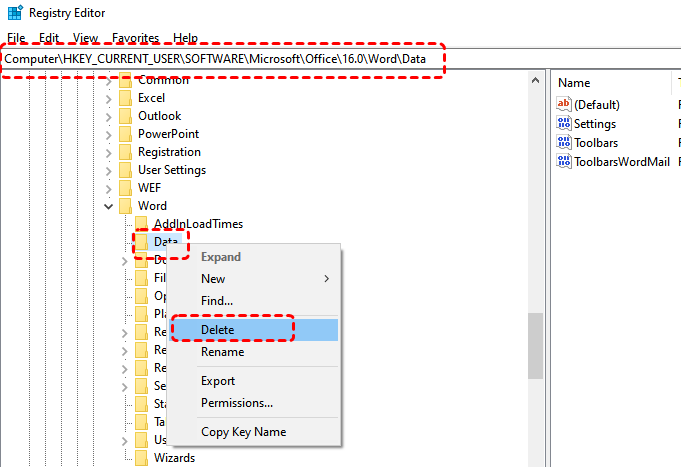Click Copy Key Name option
This screenshot has width=681, height=467.
(x=243, y=432)
